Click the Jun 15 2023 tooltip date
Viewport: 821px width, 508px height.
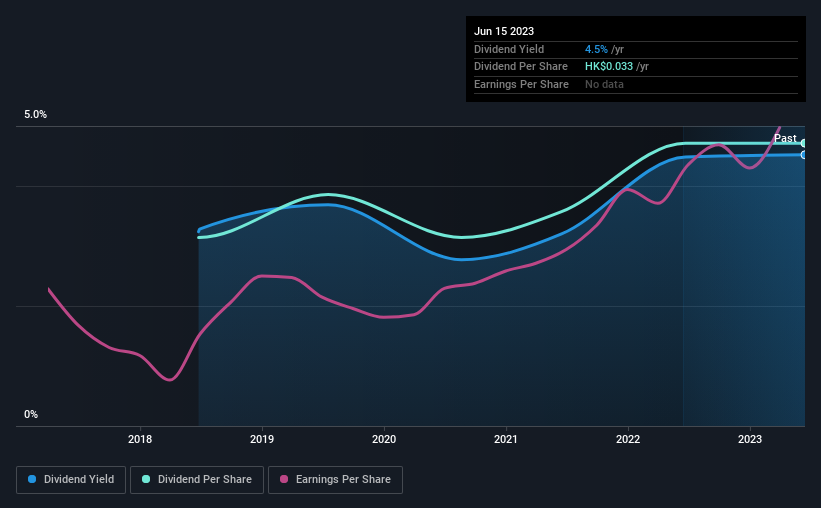504,31
